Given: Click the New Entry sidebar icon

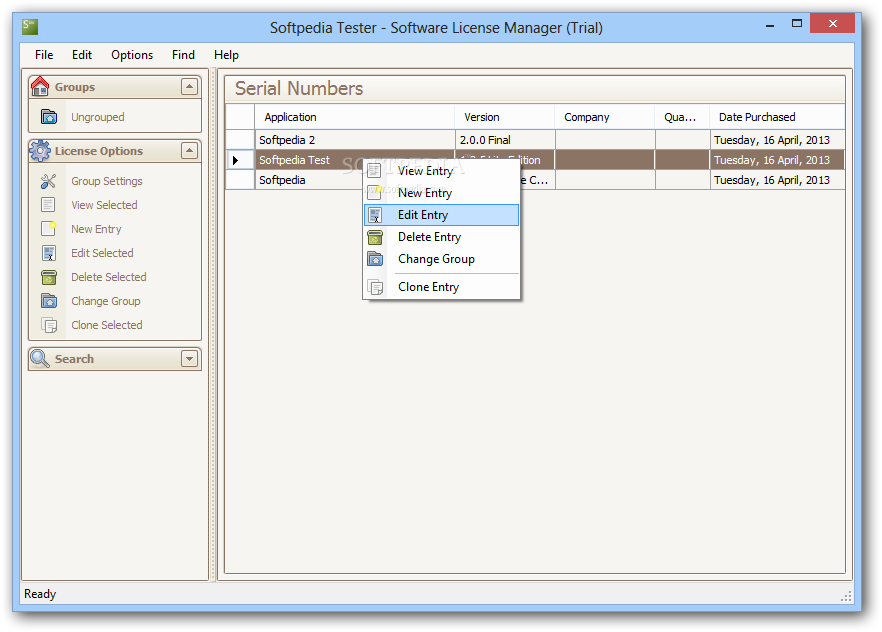Looking at the screenshot, I should 48,229.
